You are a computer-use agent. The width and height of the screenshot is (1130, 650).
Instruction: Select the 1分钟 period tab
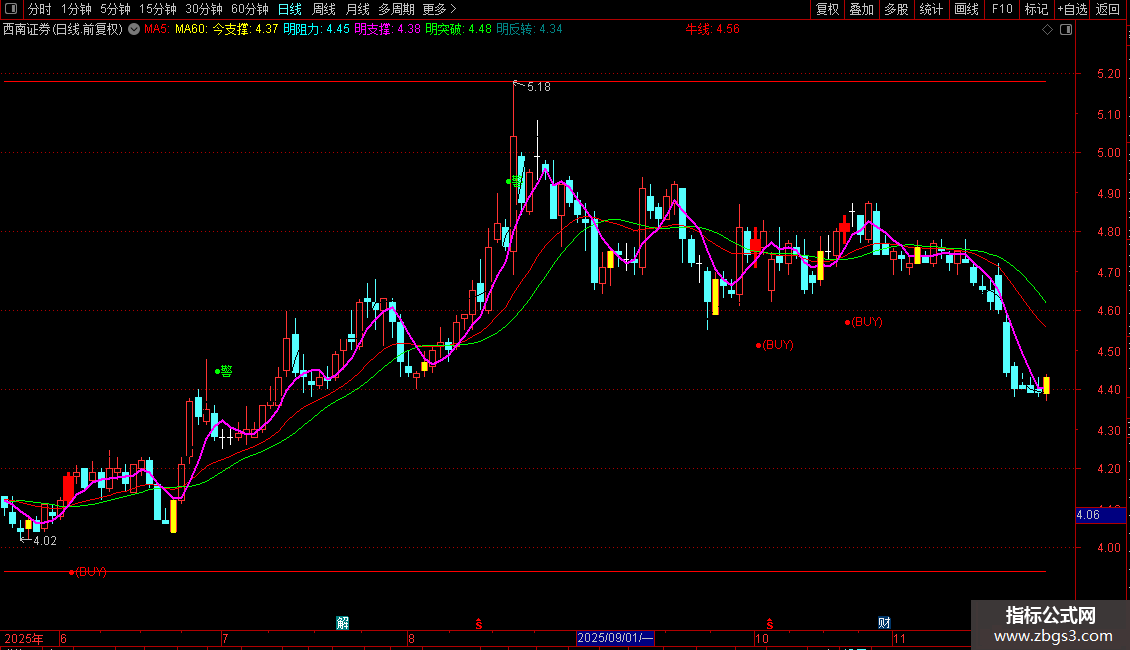click(76, 9)
